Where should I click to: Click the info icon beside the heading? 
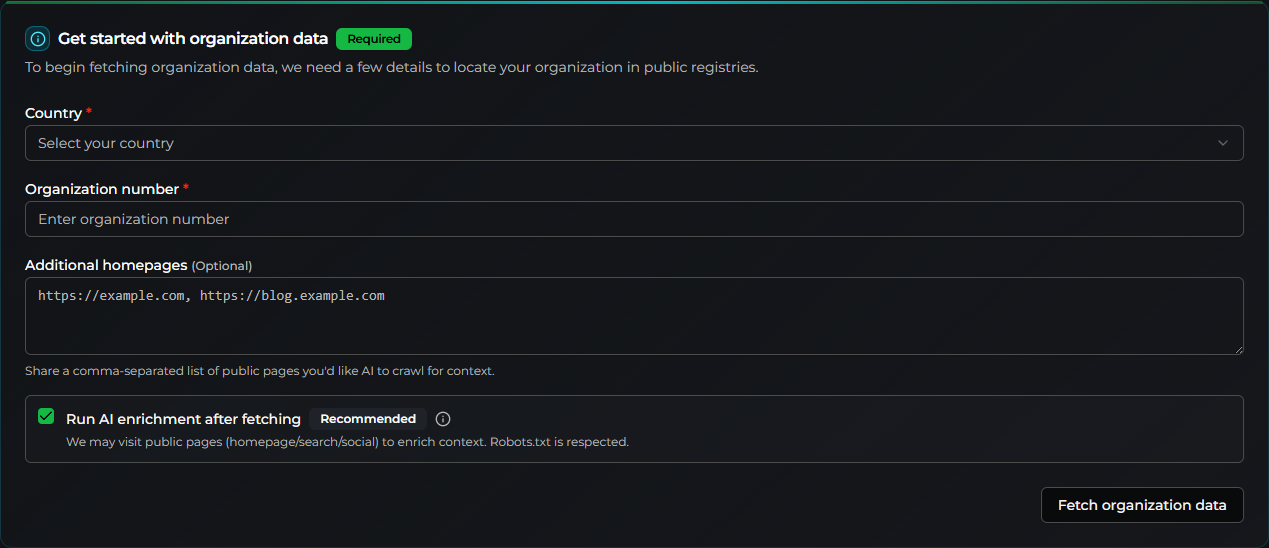click(38, 39)
